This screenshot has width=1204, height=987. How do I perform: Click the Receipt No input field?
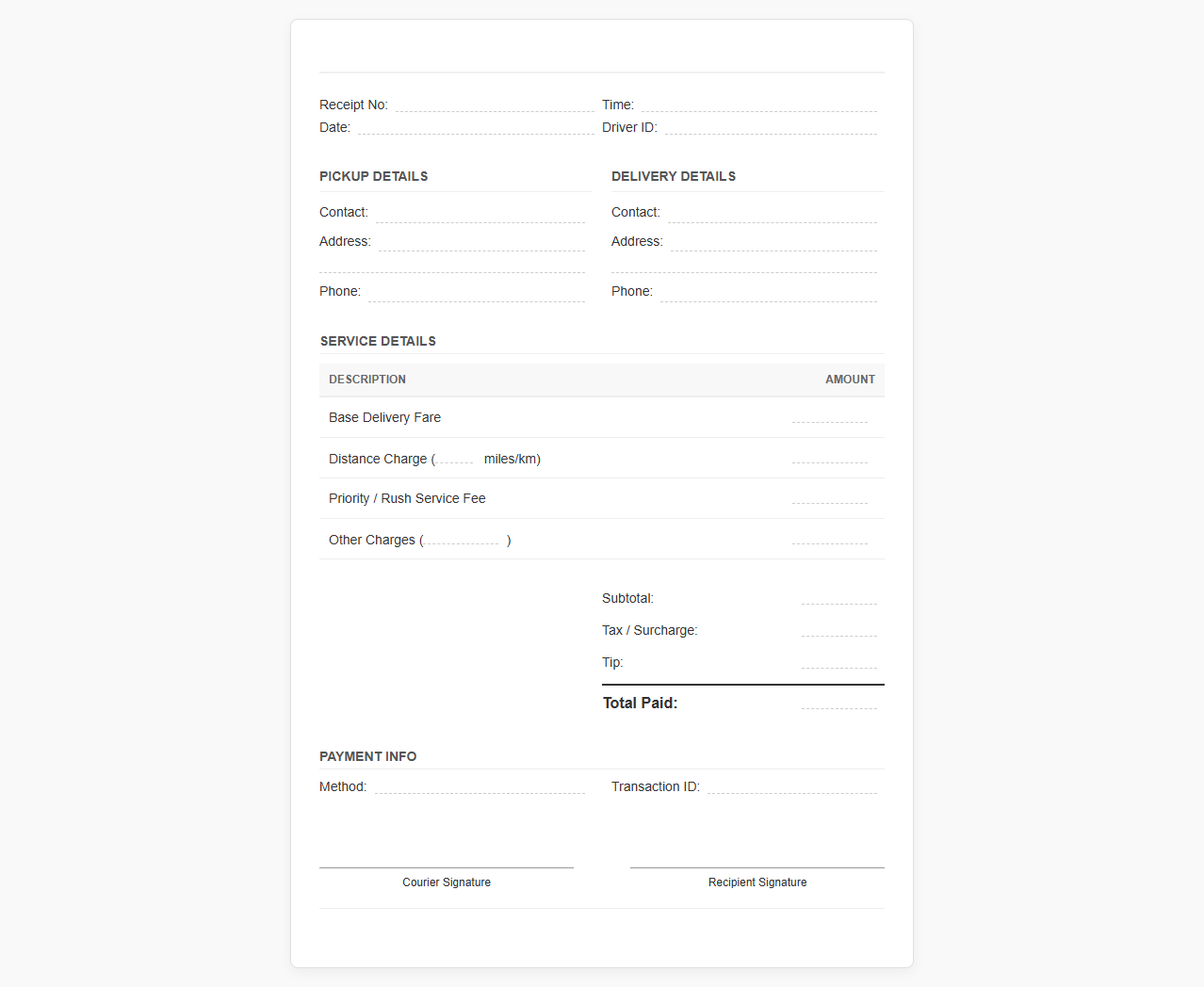click(495, 104)
